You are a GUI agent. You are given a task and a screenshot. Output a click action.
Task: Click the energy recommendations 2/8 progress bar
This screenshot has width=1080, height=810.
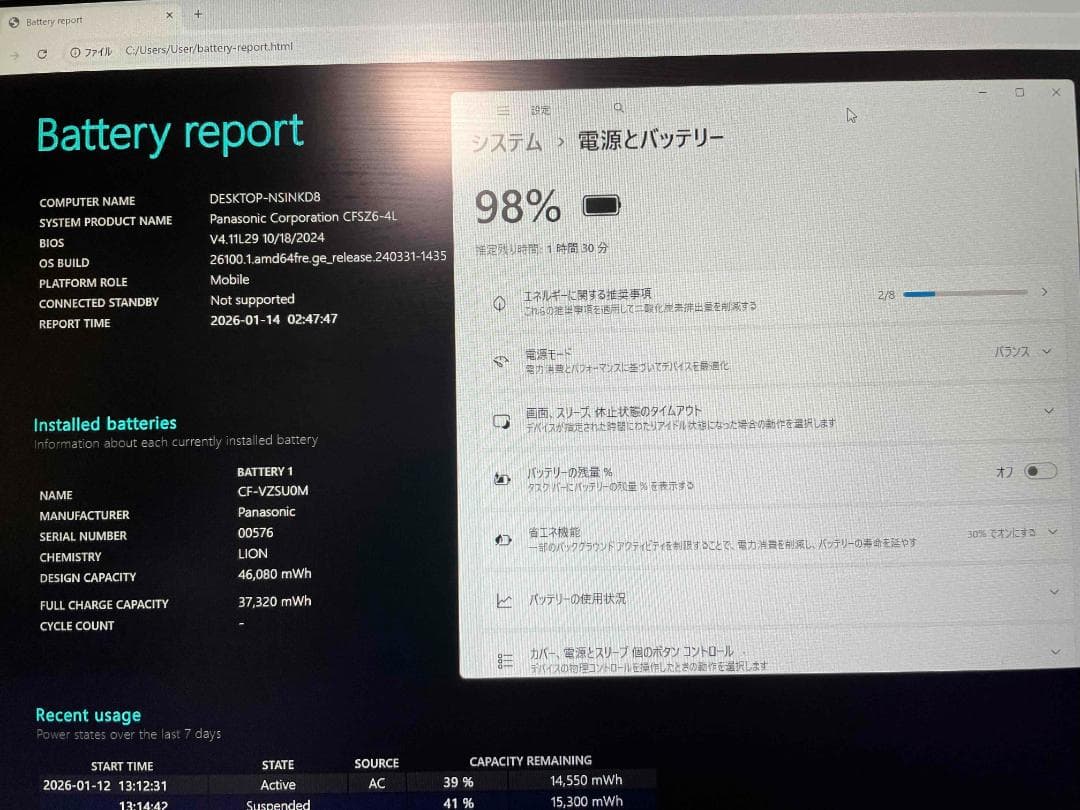tap(963, 294)
